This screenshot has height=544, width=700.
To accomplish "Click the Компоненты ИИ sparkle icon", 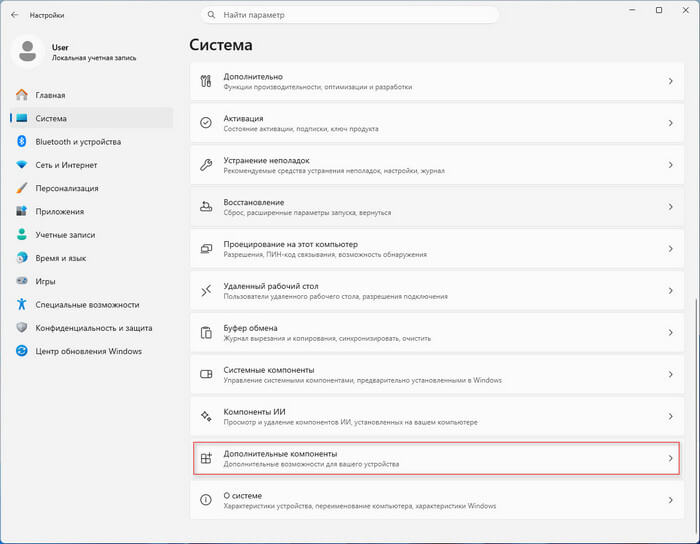I will [206, 416].
